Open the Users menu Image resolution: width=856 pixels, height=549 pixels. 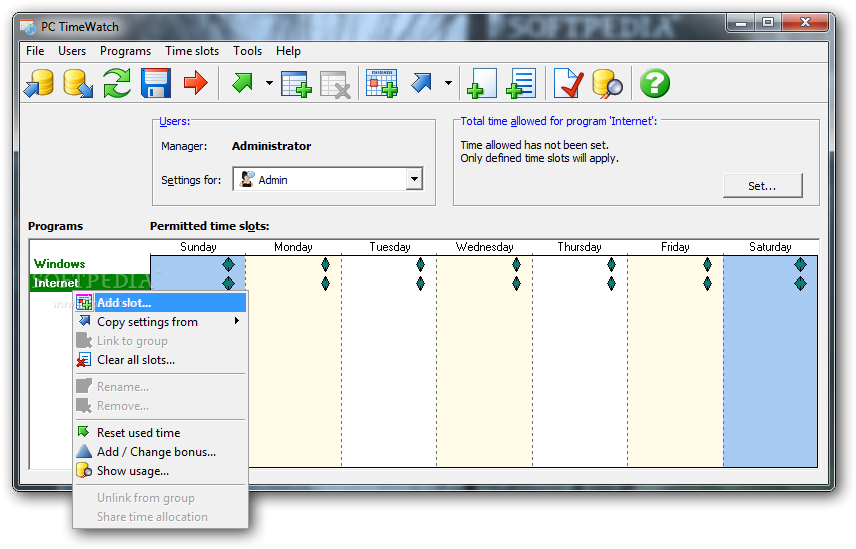coord(72,51)
